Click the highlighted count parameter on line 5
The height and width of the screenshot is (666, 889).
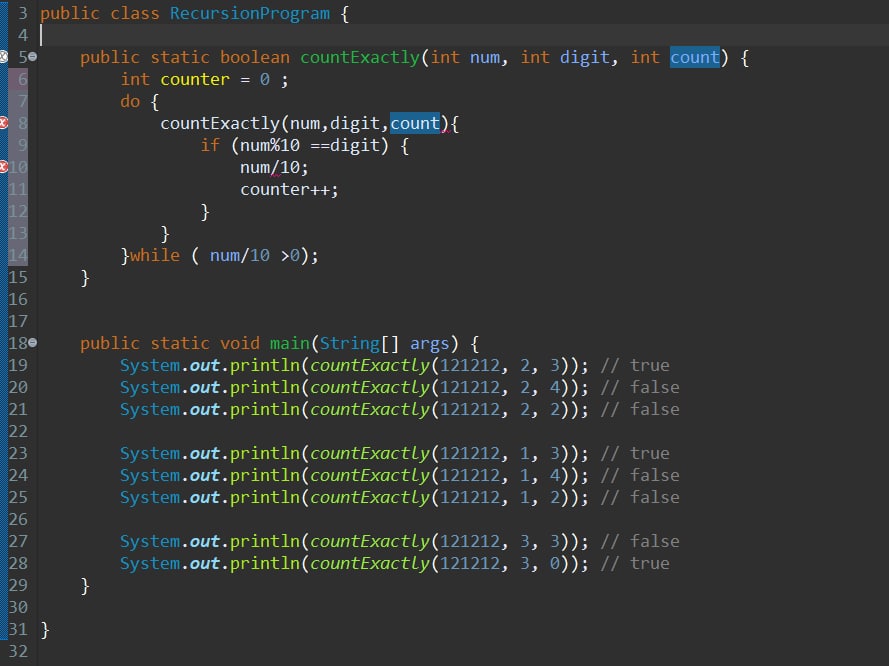point(695,57)
